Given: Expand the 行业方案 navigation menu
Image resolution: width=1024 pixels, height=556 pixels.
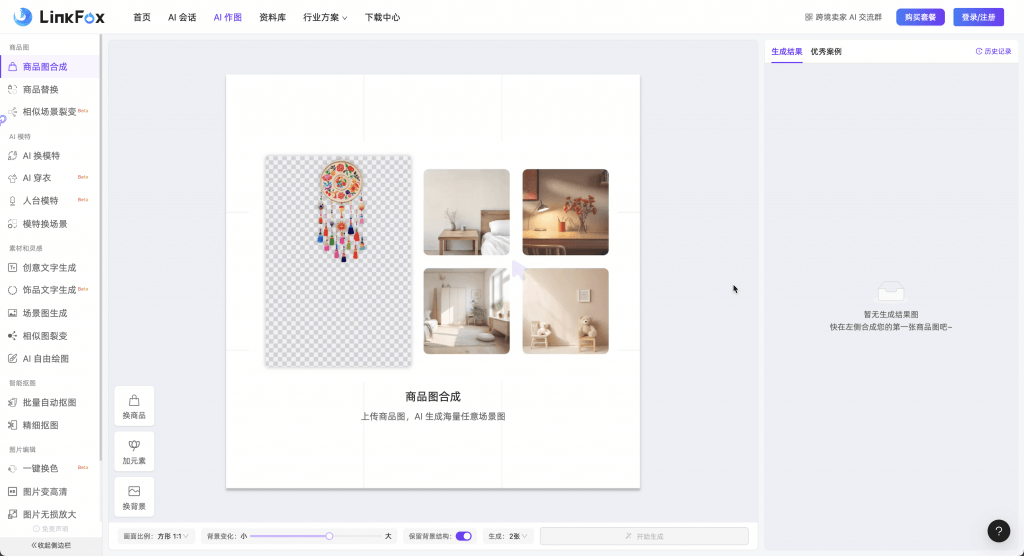Looking at the screenshot, I should click(325, 18).
